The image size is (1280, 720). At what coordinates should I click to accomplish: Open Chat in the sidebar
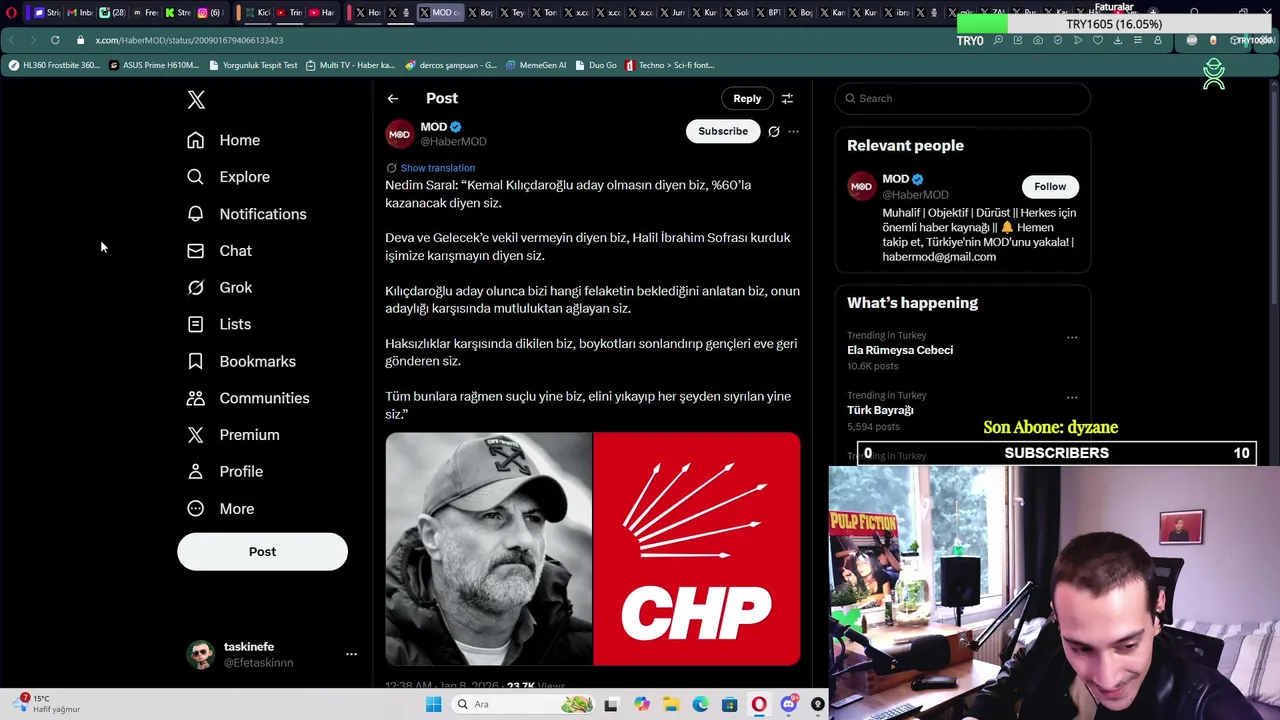[220, 251]
